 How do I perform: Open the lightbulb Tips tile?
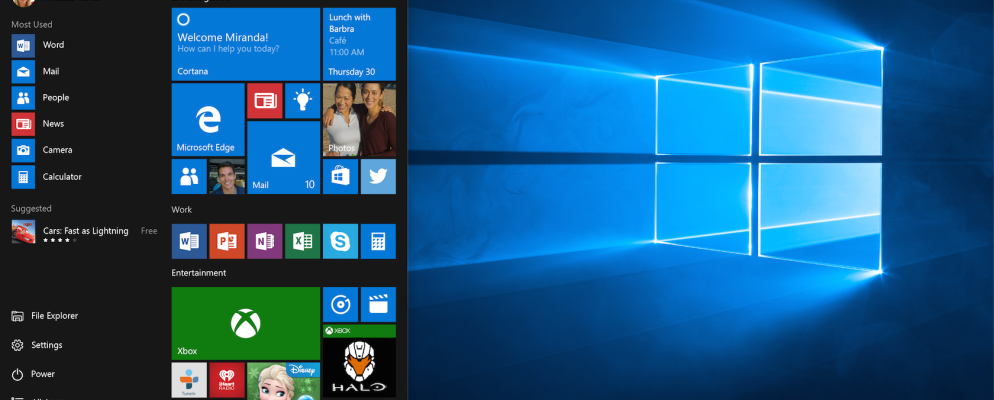point(302,101)
